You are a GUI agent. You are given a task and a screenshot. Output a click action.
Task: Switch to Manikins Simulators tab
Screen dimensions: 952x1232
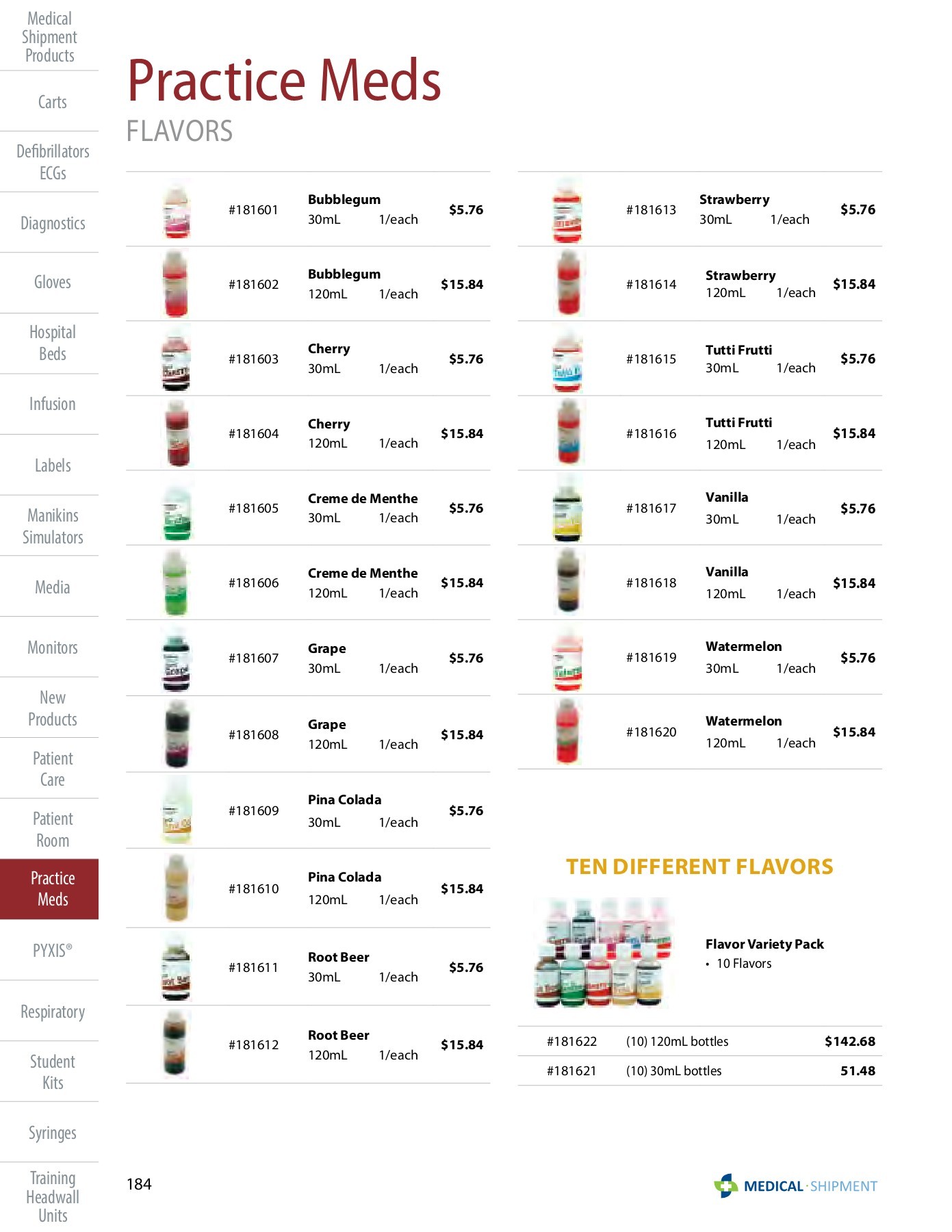(53, 526)
